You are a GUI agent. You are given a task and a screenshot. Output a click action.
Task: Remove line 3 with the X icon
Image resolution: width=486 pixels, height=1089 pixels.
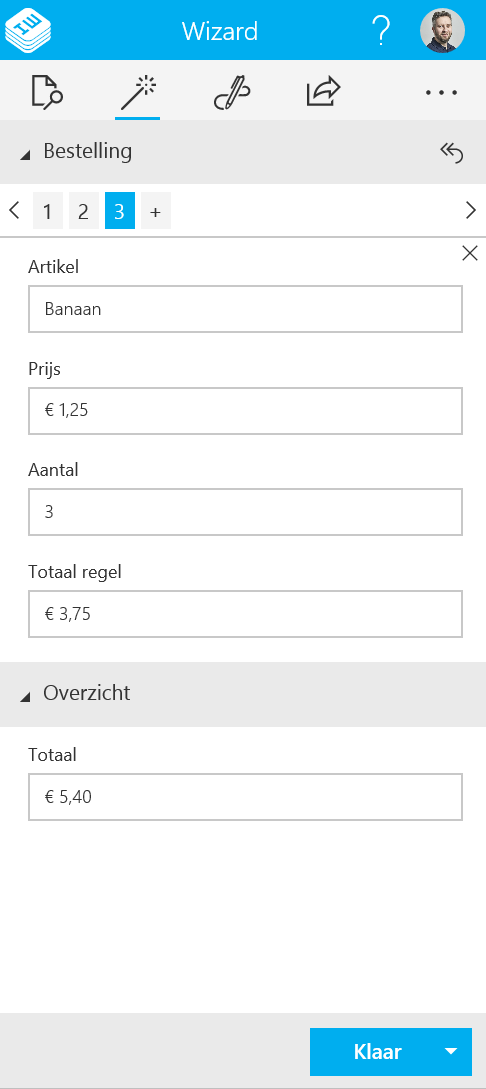tap(470, 254)
